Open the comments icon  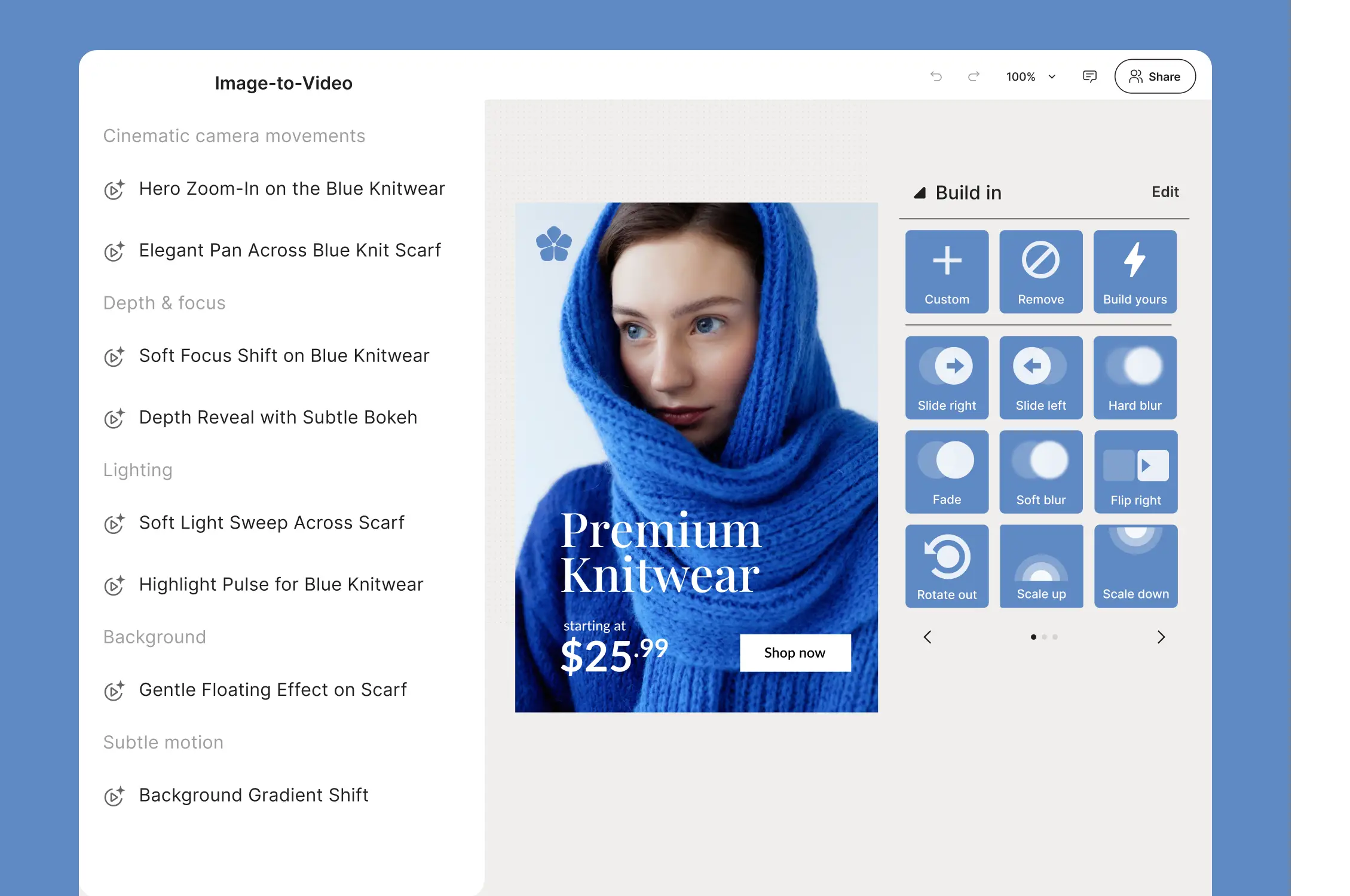pos(1089,76)
